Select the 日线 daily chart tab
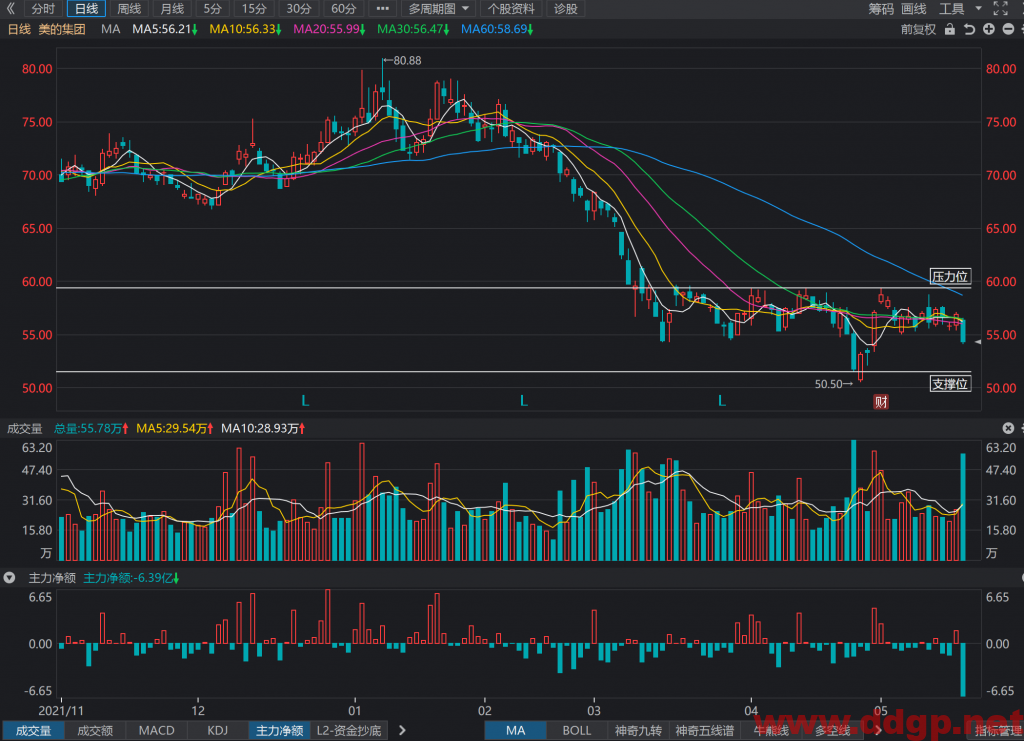This screenshot has width=1024, height=741. click(x=86, y=8)
